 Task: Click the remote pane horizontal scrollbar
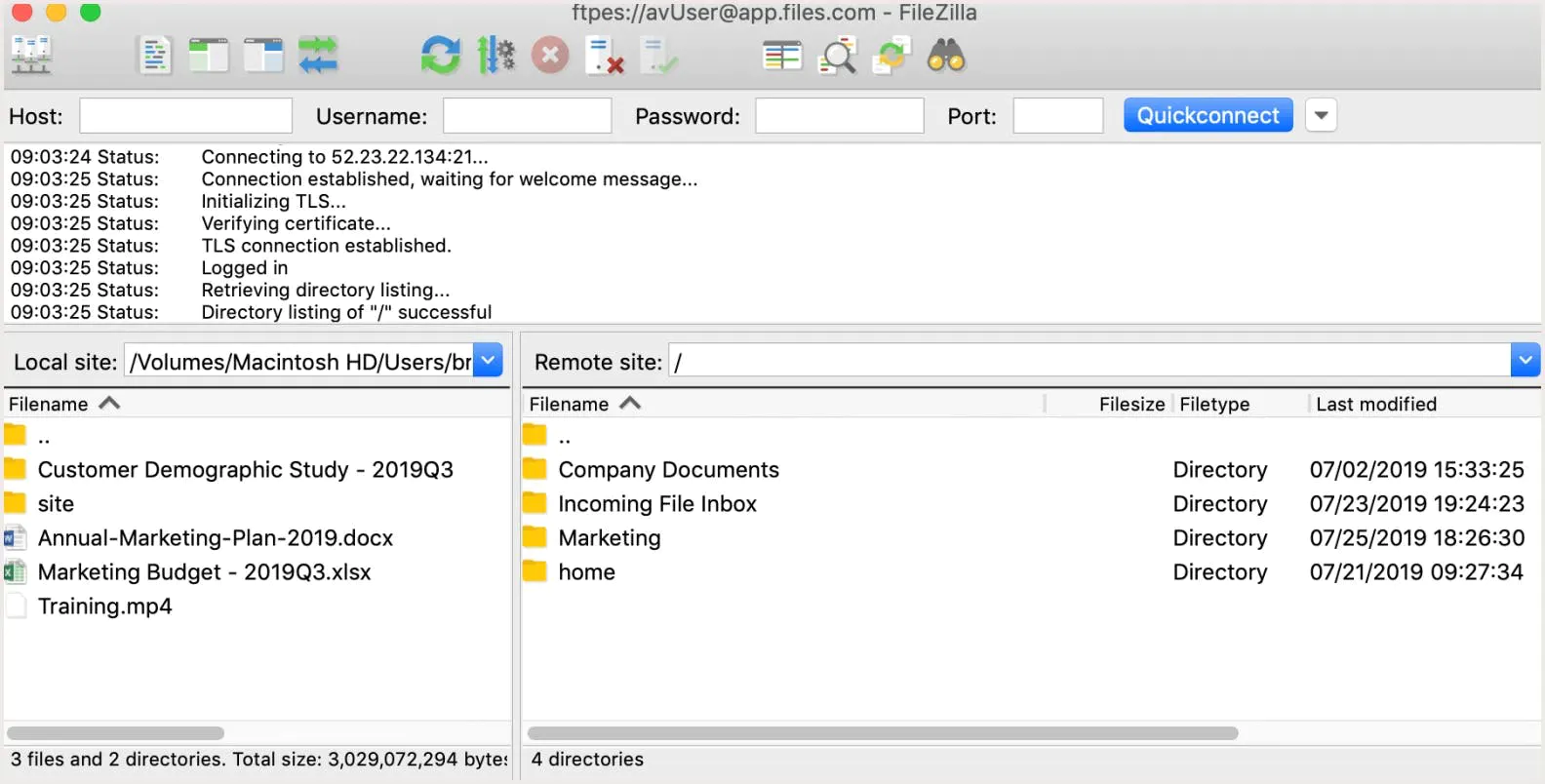click(883, 732)
